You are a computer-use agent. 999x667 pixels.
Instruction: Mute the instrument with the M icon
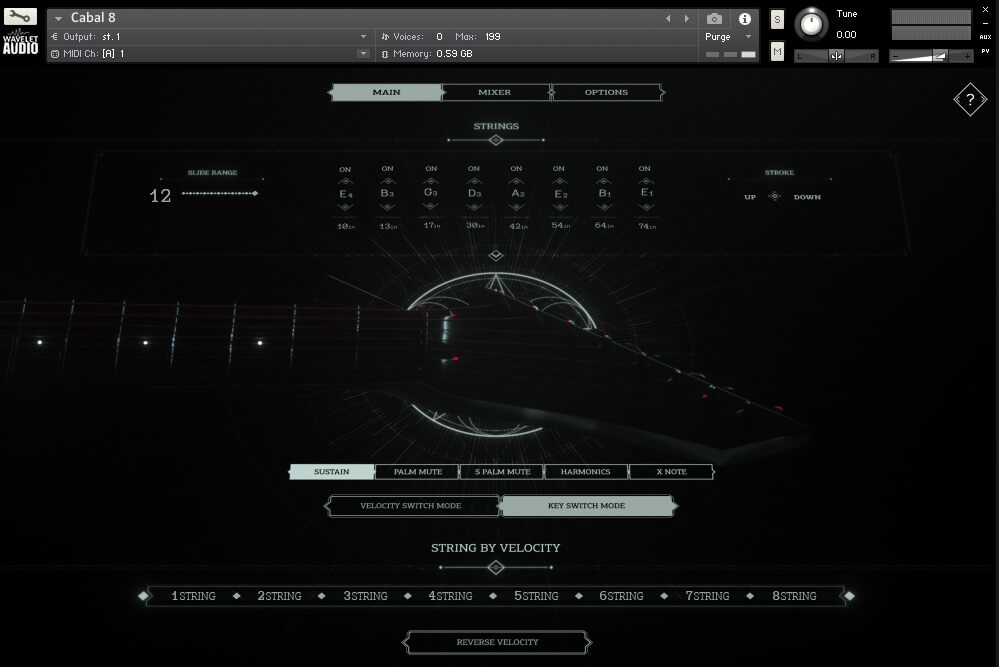coord(776,50)
